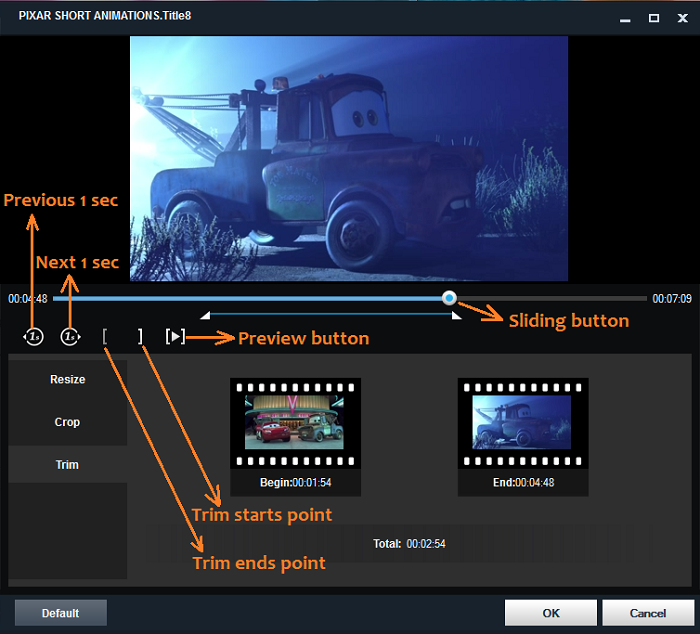Click the End frame thumbnail
The width and height of the screenshot is (700, 634).
(x=523, y=423)
